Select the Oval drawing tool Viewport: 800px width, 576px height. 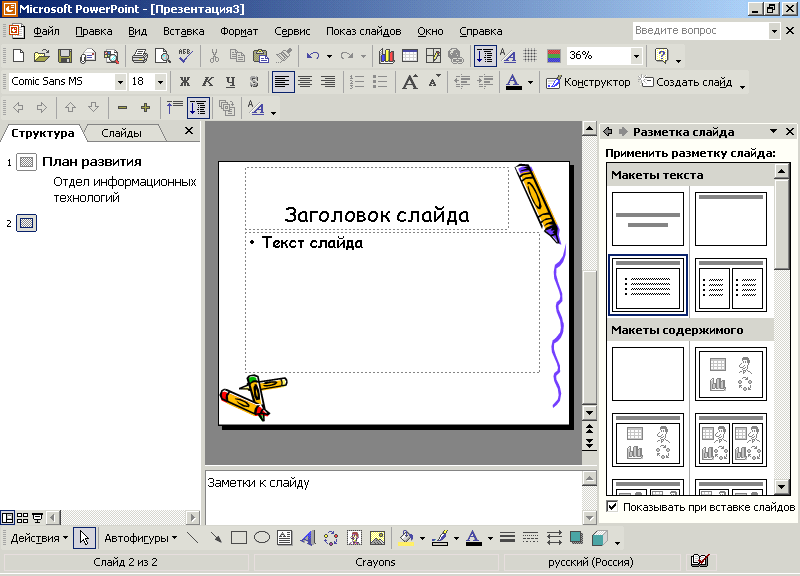click(x=262, y=538)
